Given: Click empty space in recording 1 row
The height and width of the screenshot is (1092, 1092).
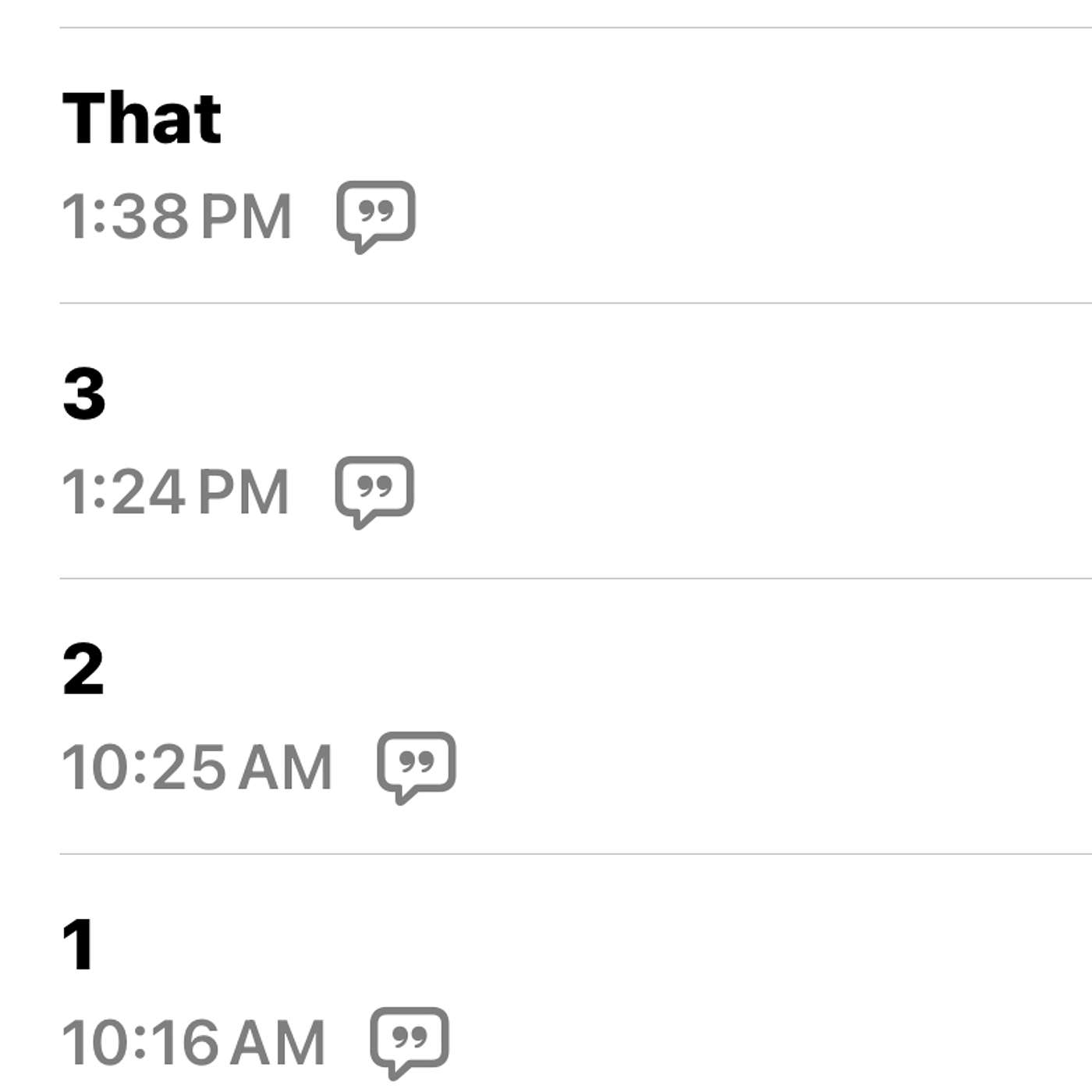Looking at the screenshot, I should click(741, 973).
